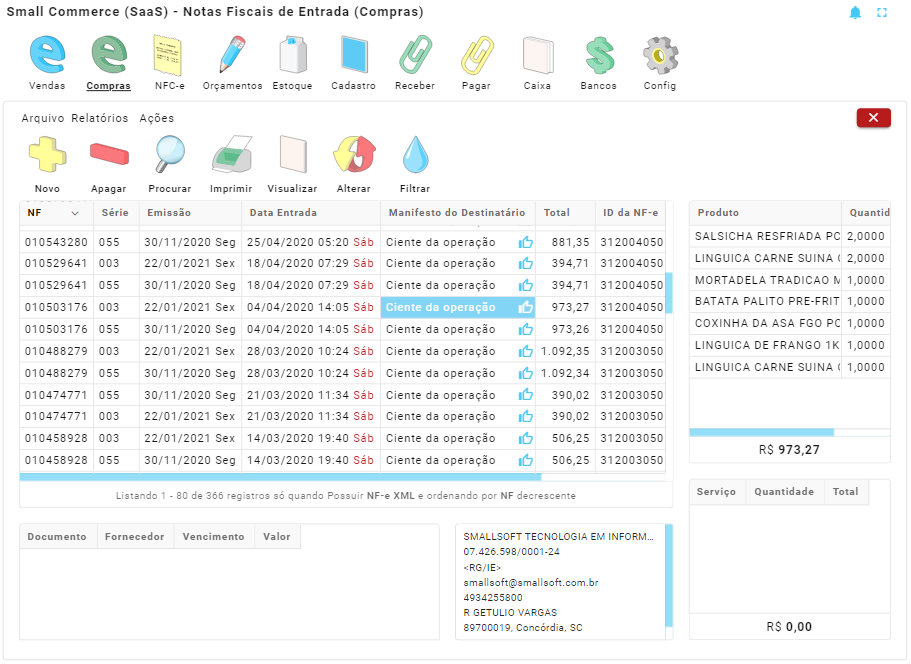This screenshot has width=911, height=664.
Task: Open the Vendas module icon
Action: coord(47,56)
